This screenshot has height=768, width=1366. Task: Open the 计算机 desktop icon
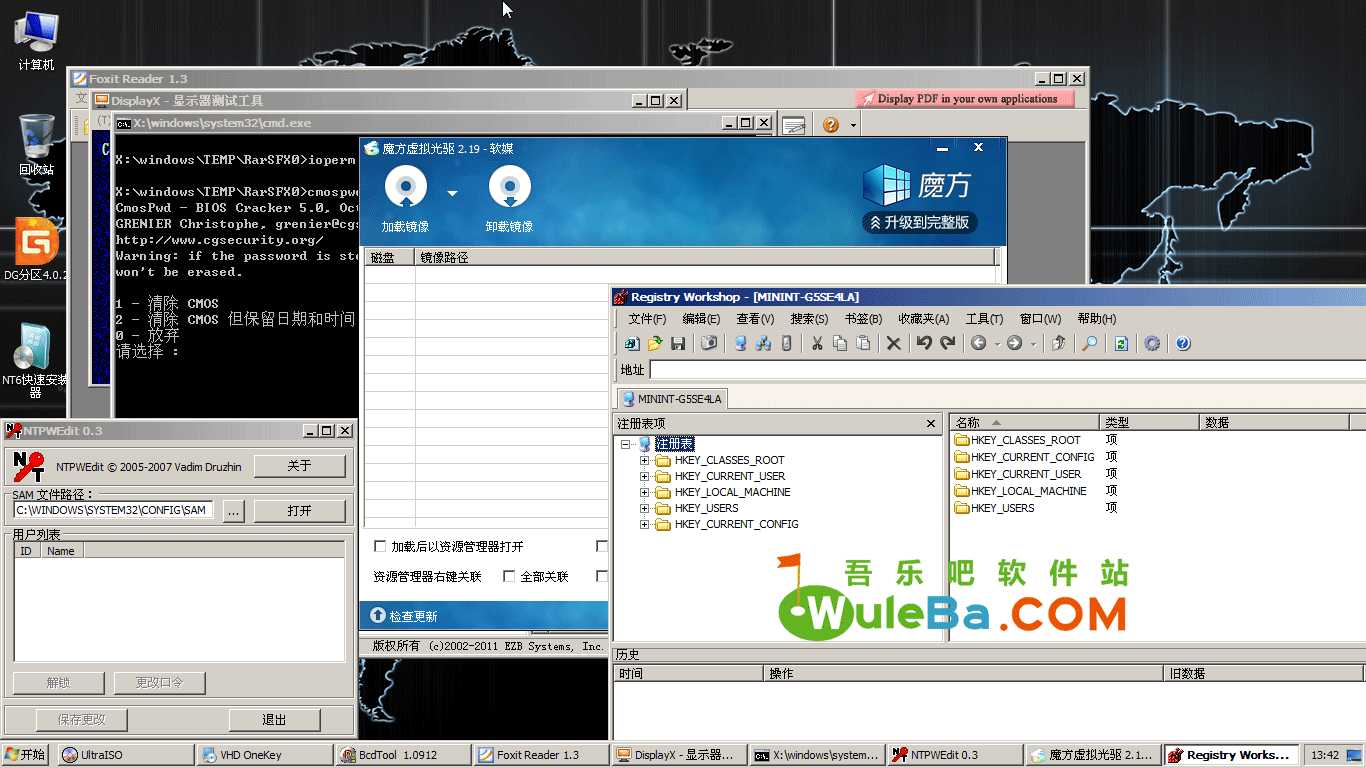coord(36,40)
